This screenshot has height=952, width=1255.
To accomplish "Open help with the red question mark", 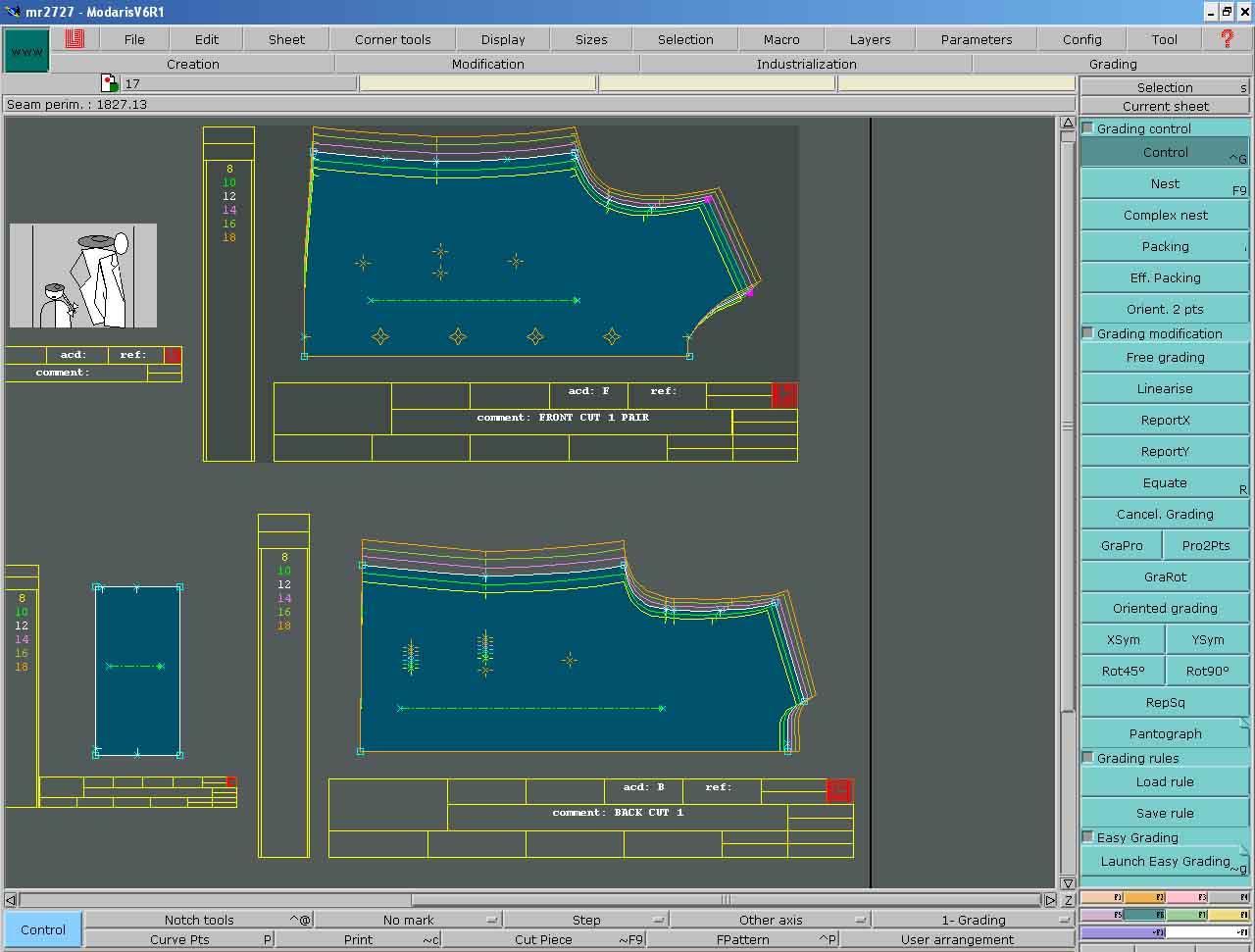I will pyautogui.click(x=1227, y=39).
